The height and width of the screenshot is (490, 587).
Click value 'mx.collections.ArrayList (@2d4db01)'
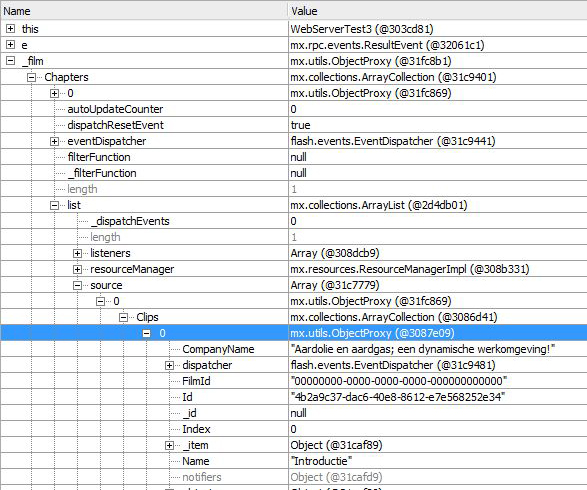(379, 205)
